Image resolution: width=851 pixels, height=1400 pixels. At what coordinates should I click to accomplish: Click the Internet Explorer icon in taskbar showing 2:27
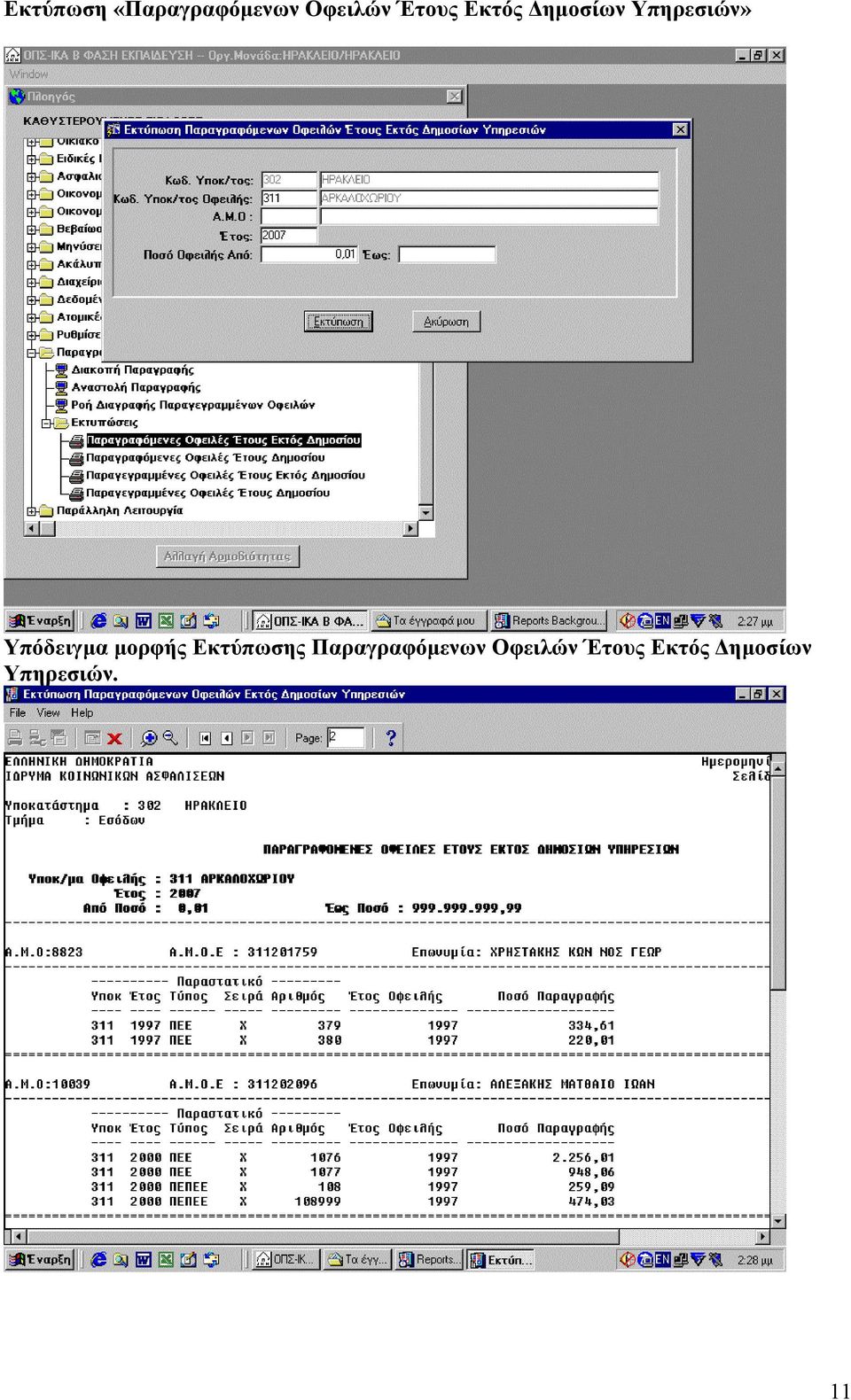98,621
